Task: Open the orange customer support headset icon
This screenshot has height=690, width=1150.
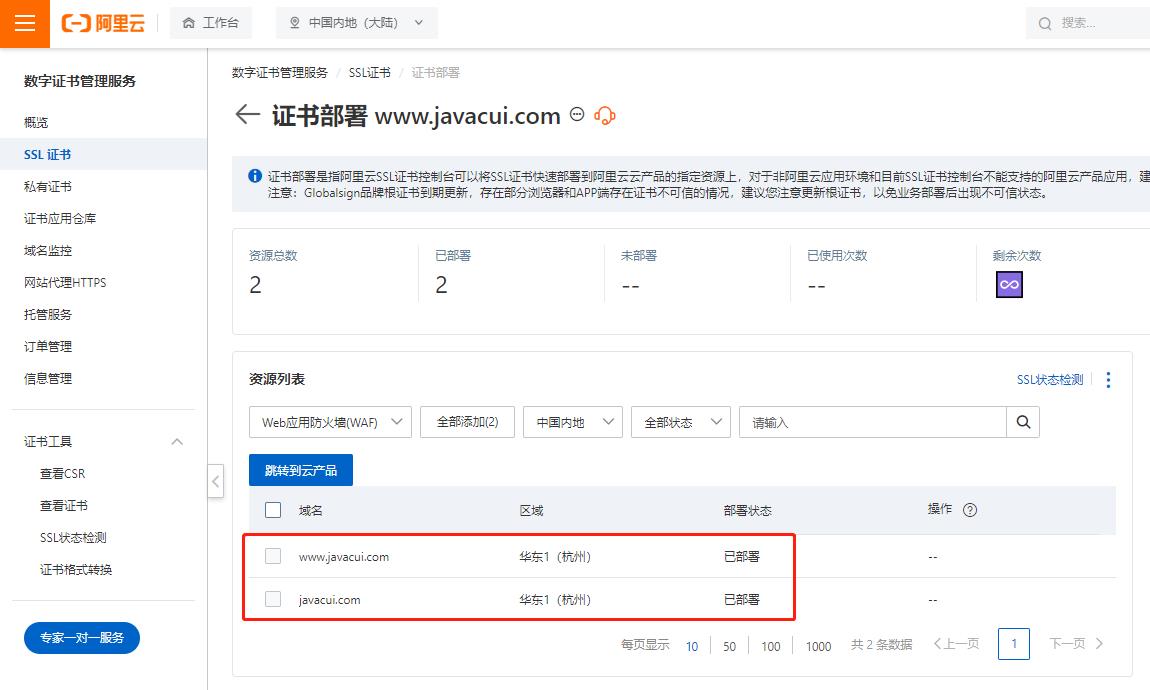Action: [x=605, y=116]
